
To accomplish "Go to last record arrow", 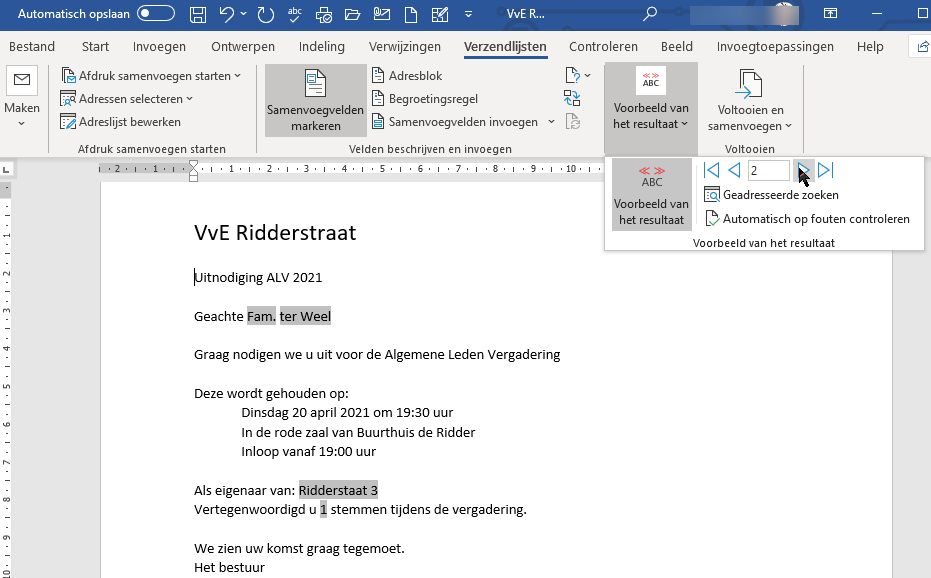I will click(x=825, y=170).
